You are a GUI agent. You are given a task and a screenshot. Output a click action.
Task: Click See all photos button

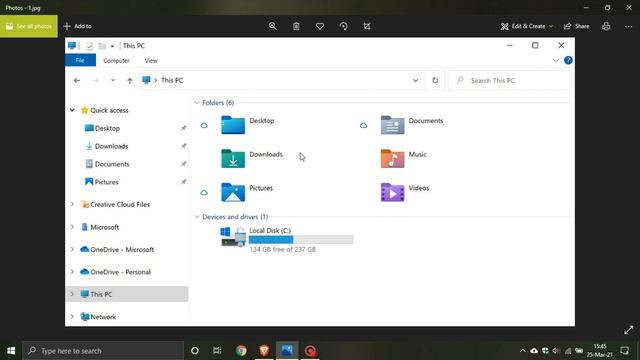[x=29, y=26]
